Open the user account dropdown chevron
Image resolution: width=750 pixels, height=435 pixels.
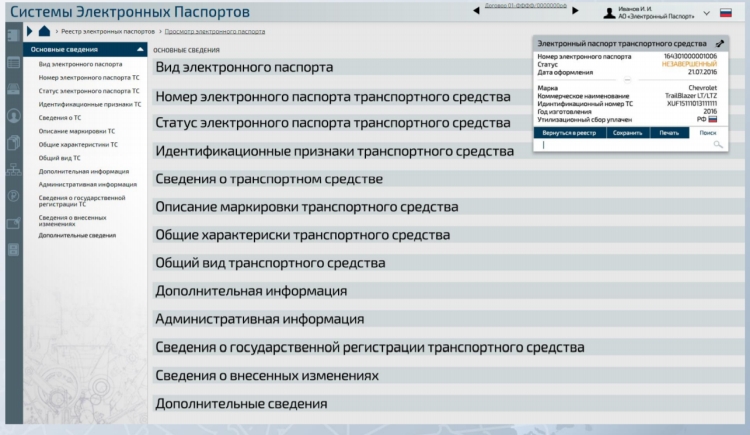[706, 13]
